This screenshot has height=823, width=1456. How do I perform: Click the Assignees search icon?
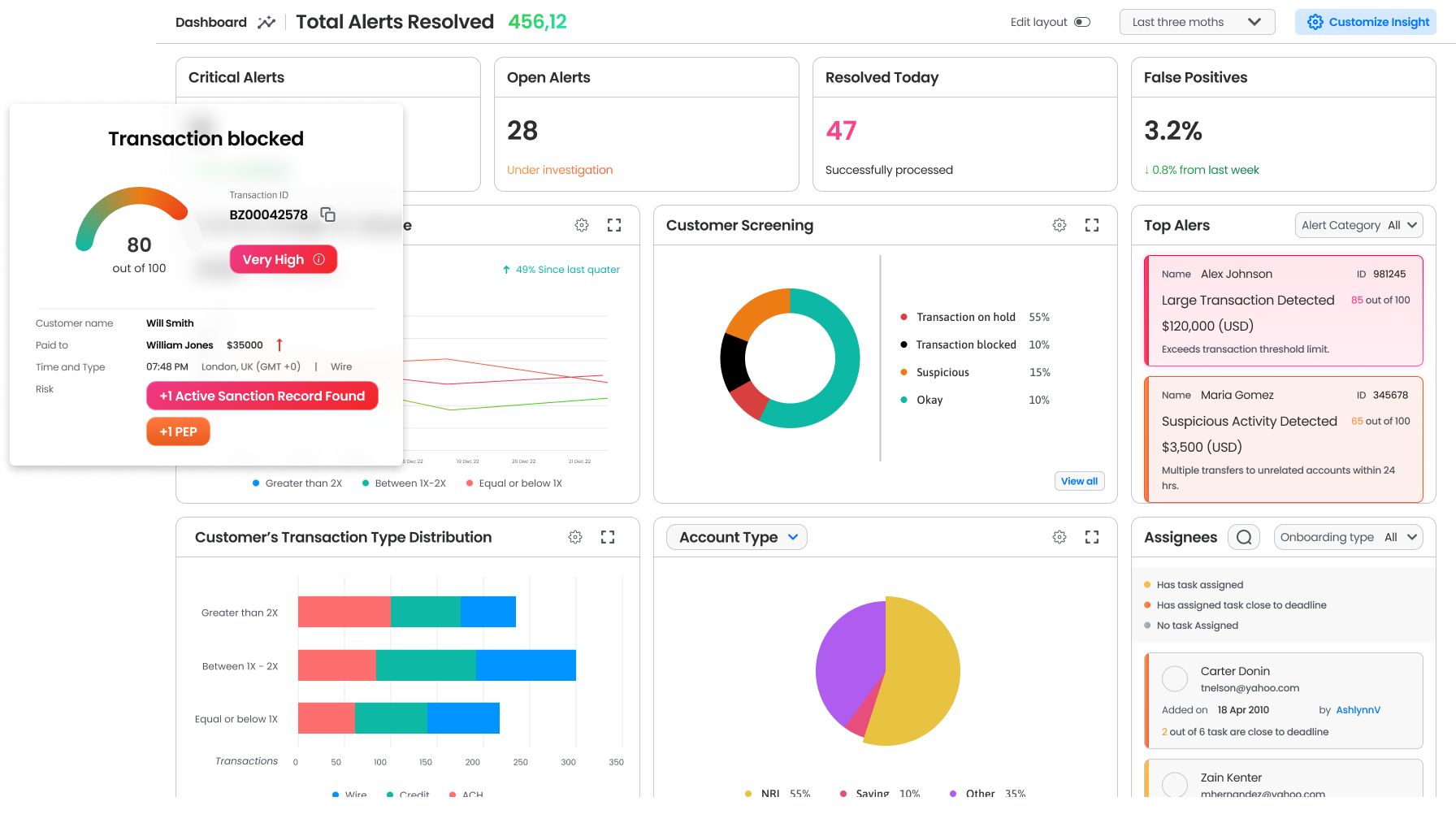point(1244,537)
